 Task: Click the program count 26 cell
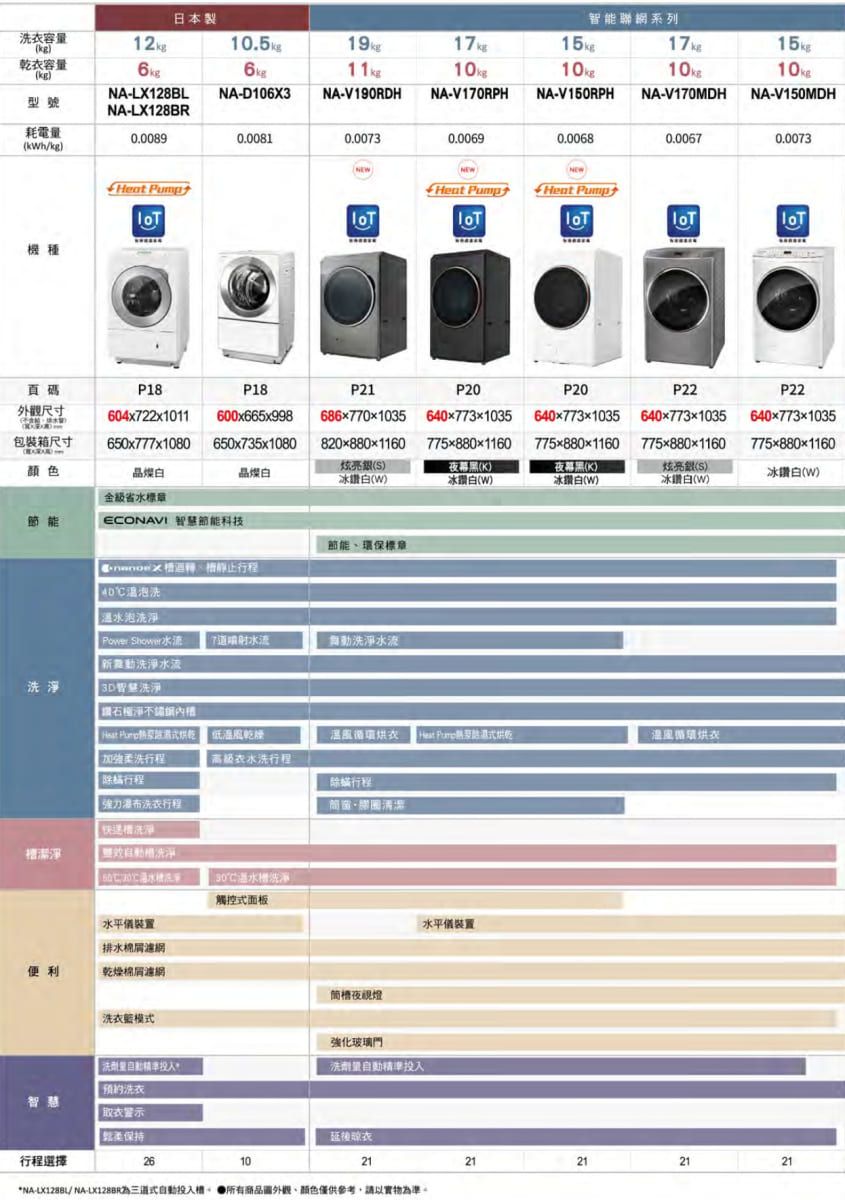(149, 1161)
